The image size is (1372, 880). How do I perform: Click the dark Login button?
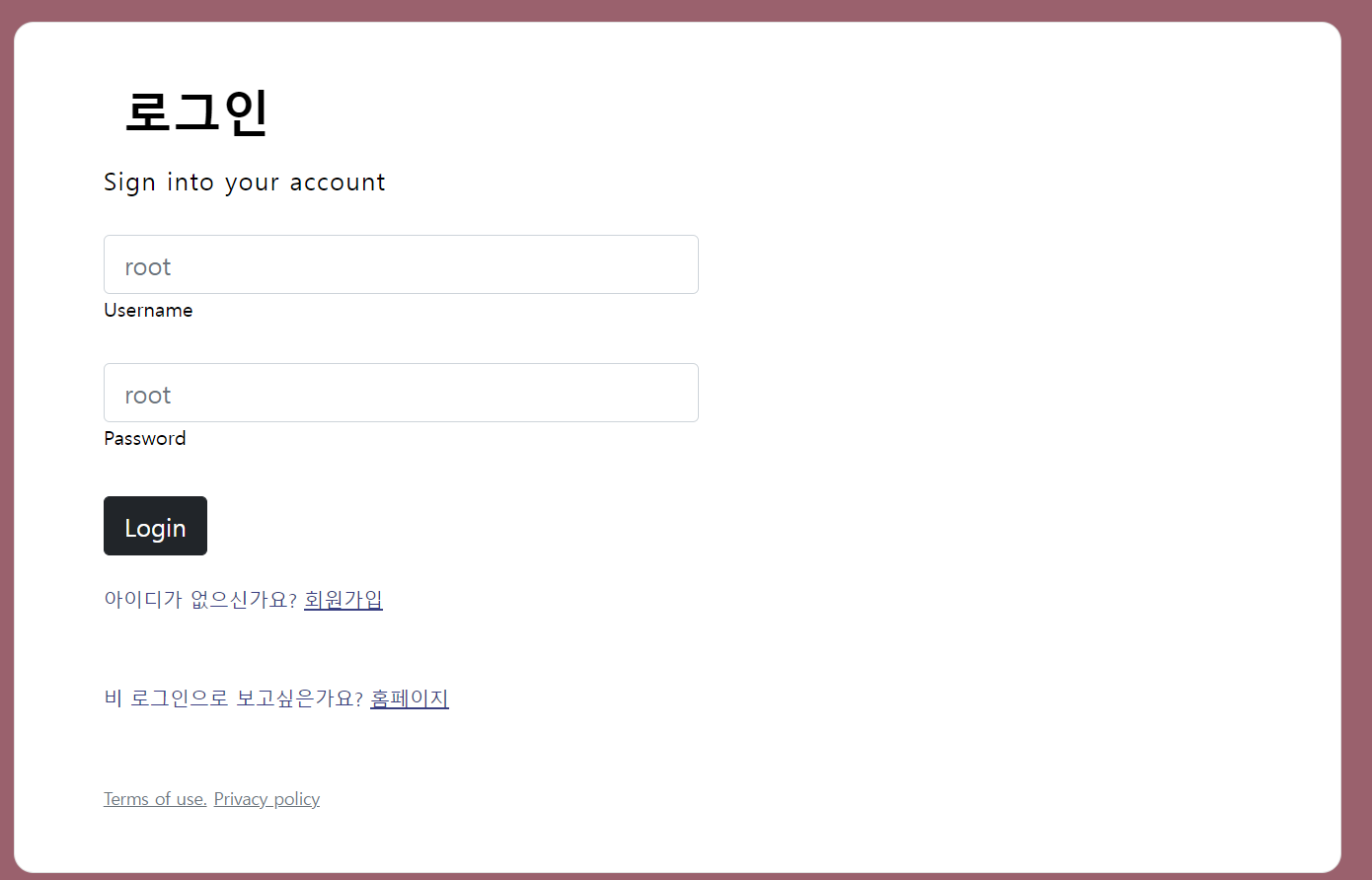(155, 526)
